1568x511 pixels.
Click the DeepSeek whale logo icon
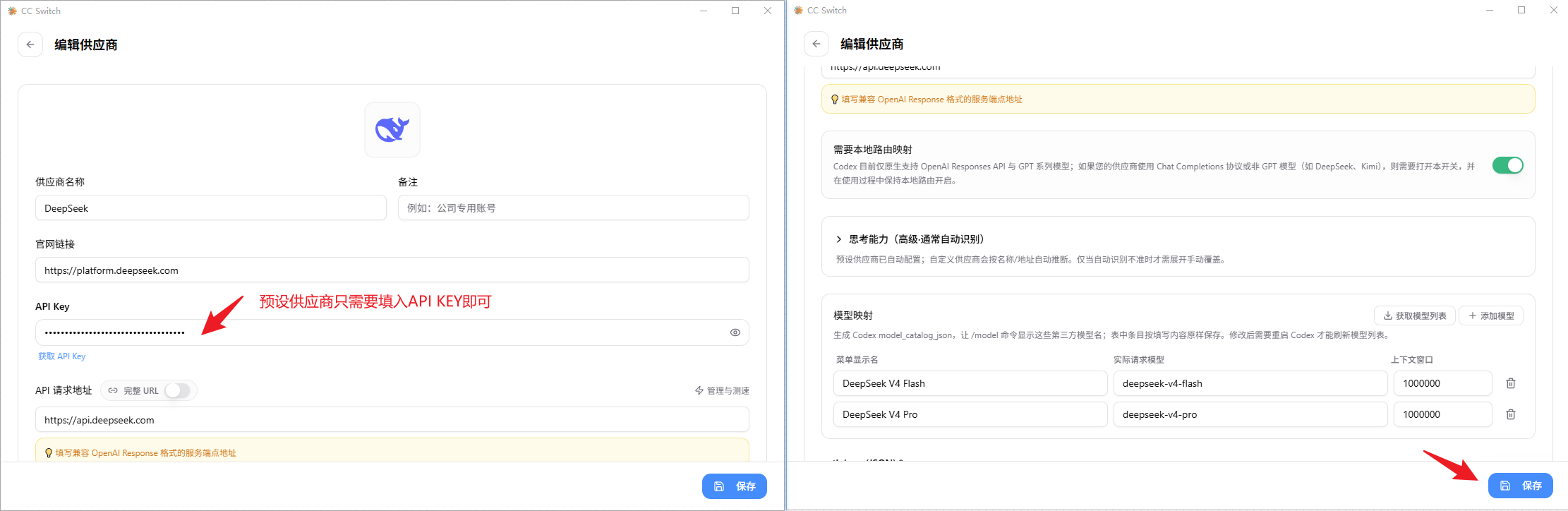pos(392,130)
